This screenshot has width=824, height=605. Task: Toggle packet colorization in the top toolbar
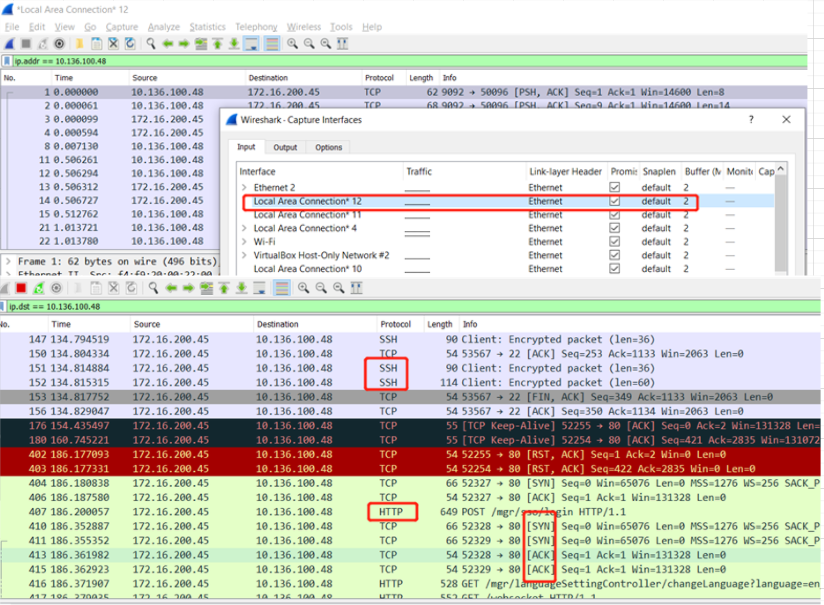tap(272, 44)
